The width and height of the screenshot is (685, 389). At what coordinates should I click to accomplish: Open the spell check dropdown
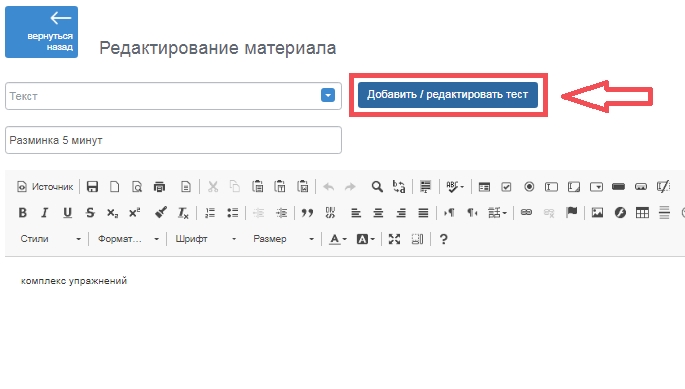pos(455,187)
